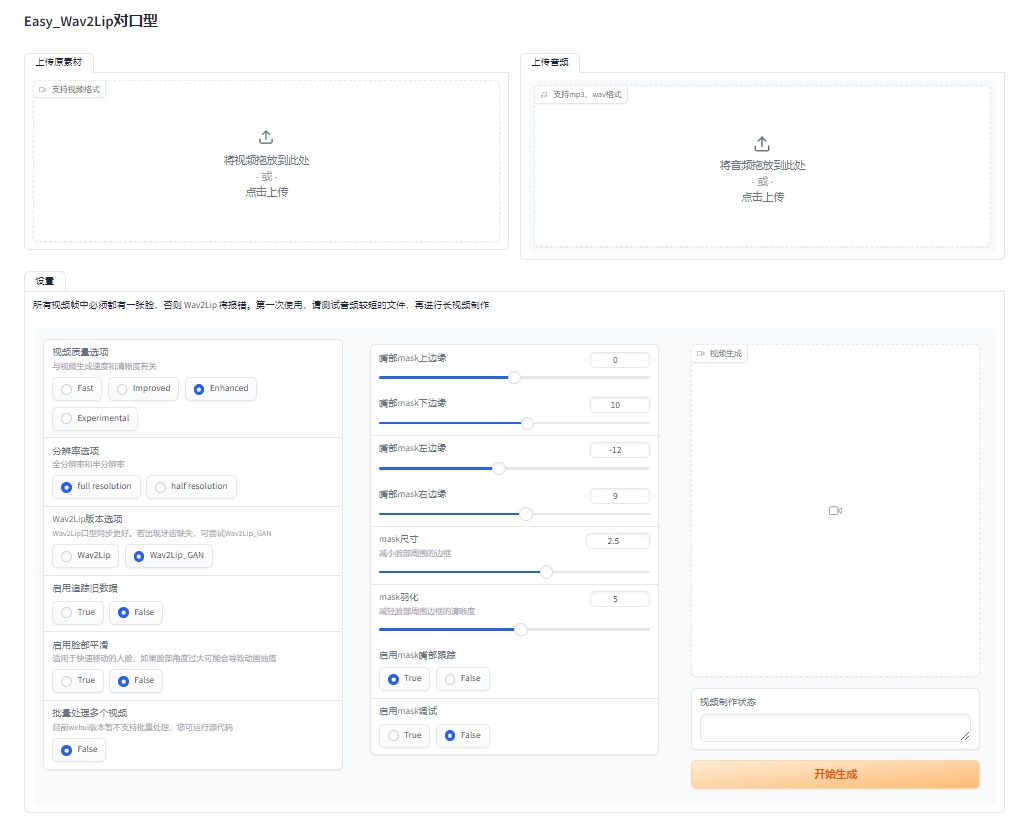Select the Enhanced video quality option

221,388
